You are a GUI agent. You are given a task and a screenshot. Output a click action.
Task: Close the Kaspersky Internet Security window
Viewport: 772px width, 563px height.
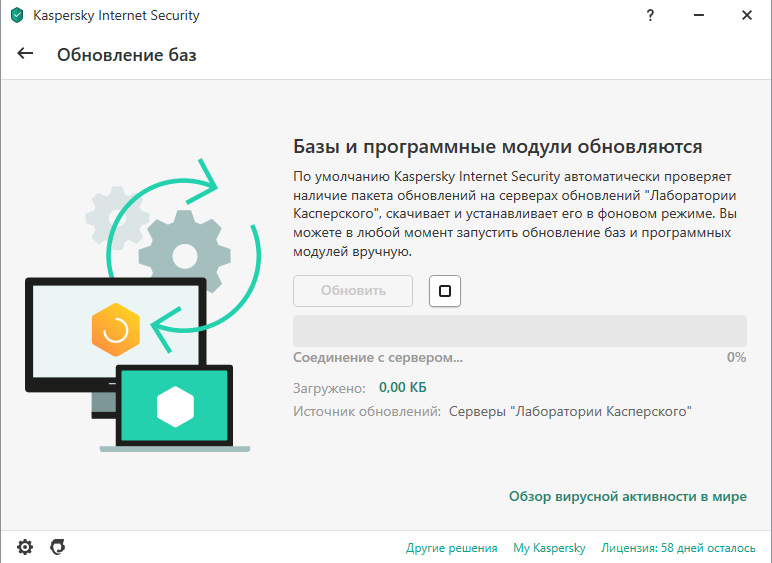click(747, 15)
